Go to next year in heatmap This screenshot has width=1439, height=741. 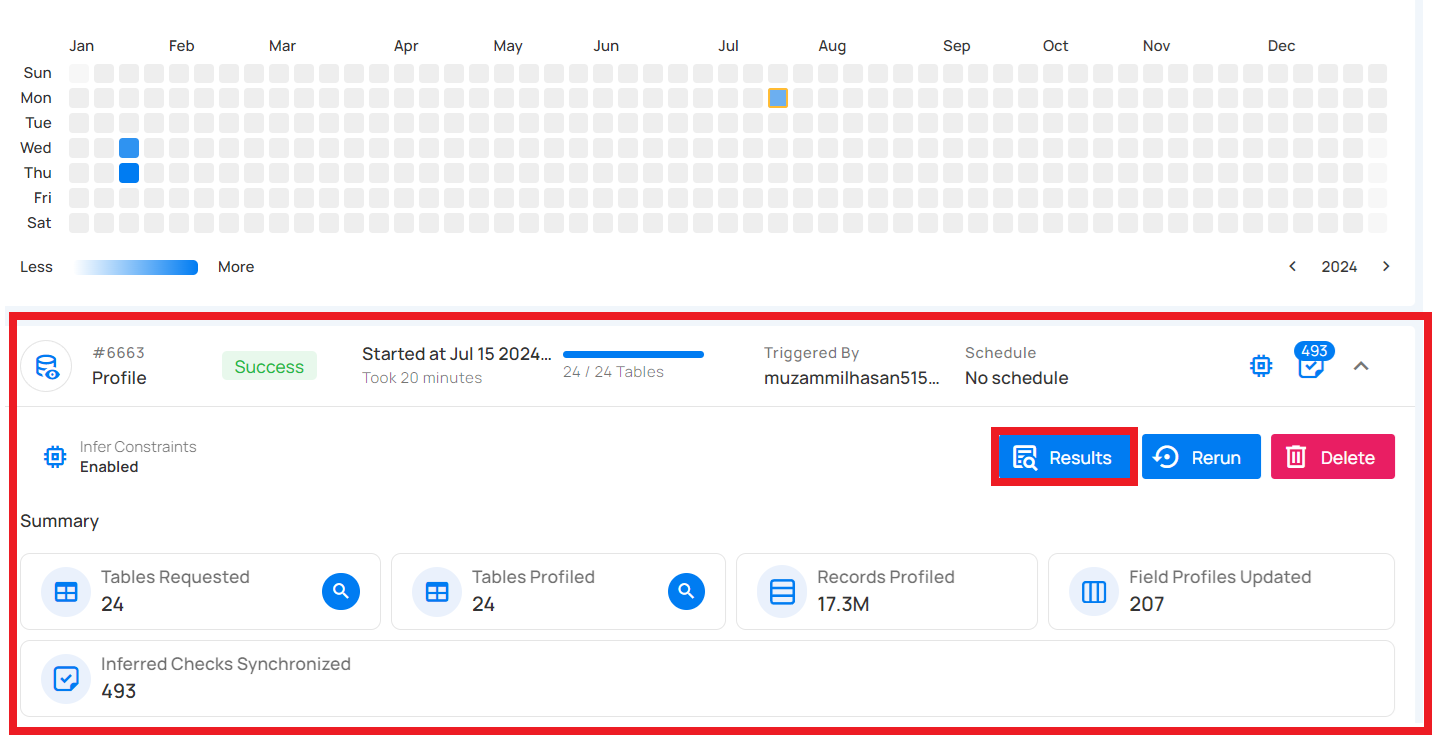(x=1386, y=266)
